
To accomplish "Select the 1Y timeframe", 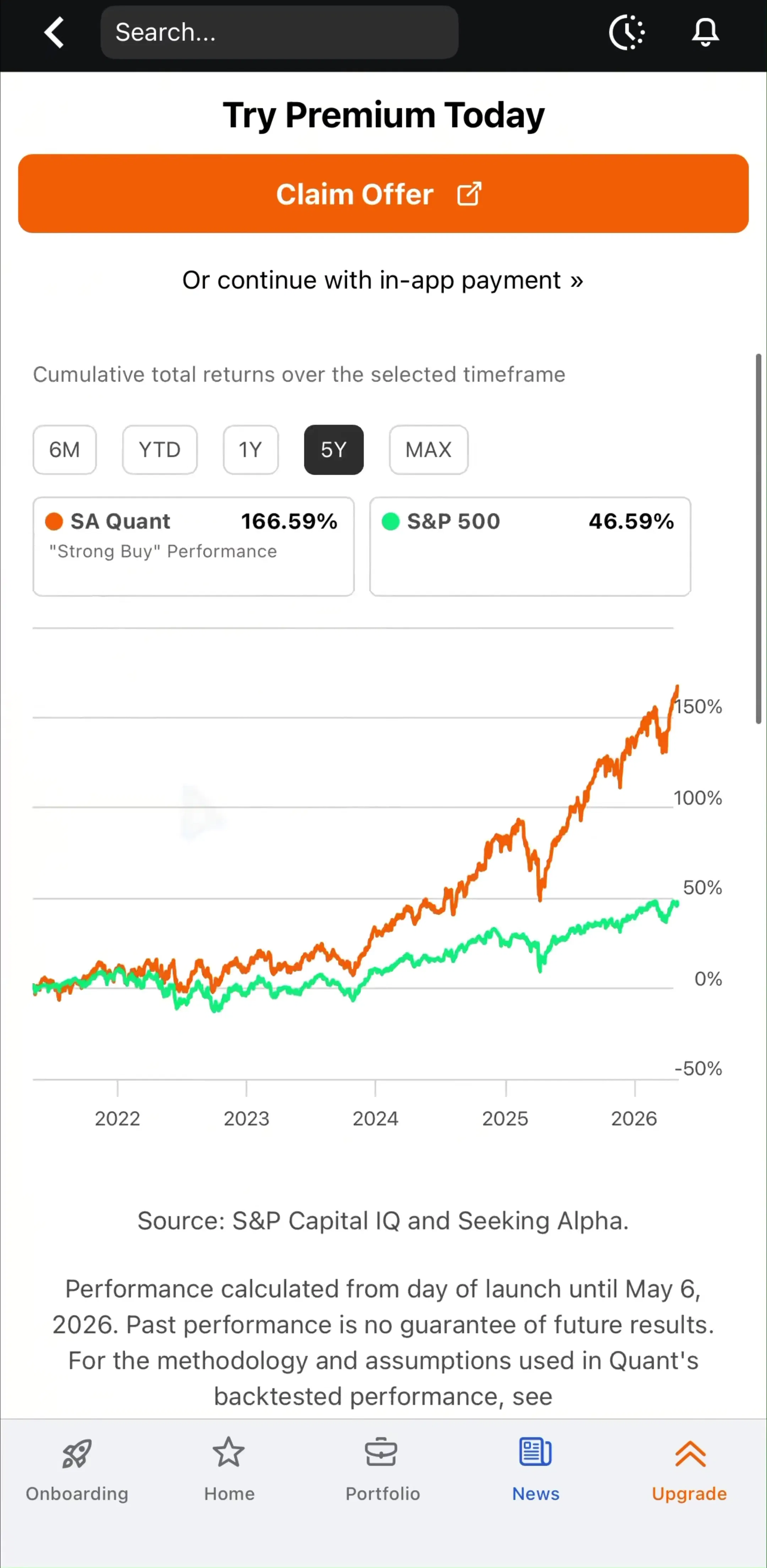I will 251,449.
